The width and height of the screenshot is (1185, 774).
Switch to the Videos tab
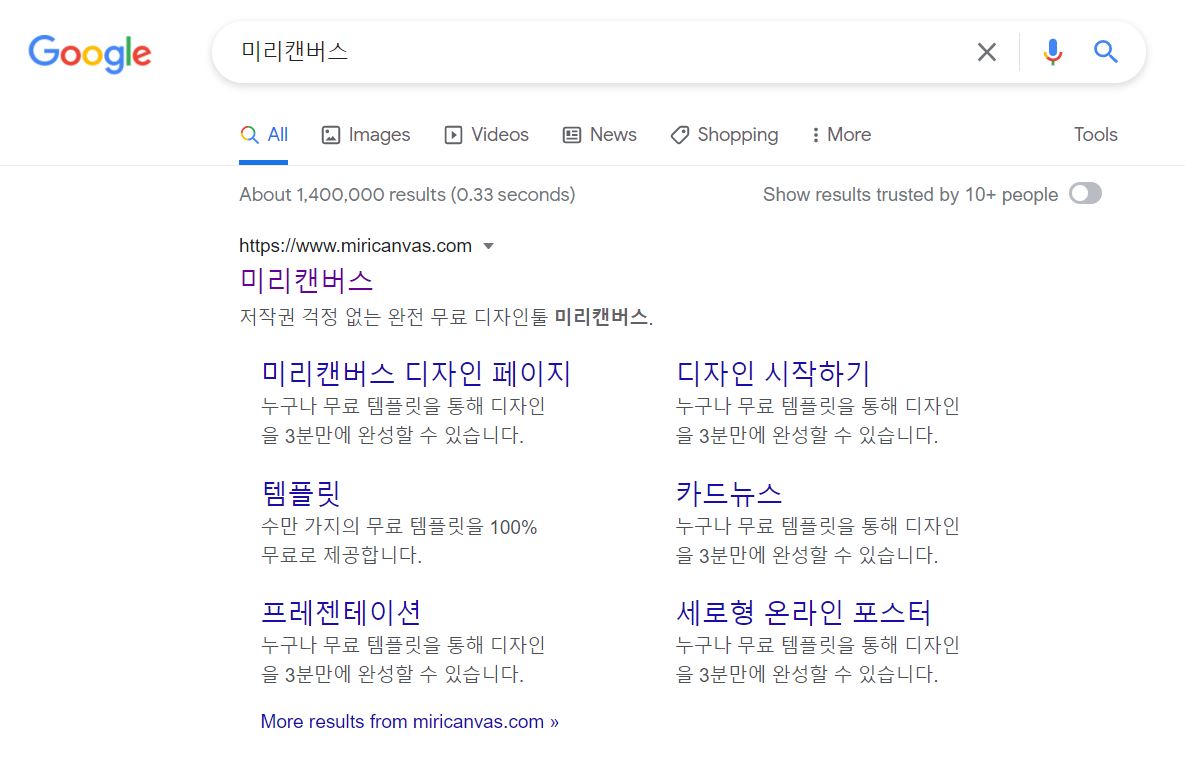pyautogui.click(x=487, y=135)
